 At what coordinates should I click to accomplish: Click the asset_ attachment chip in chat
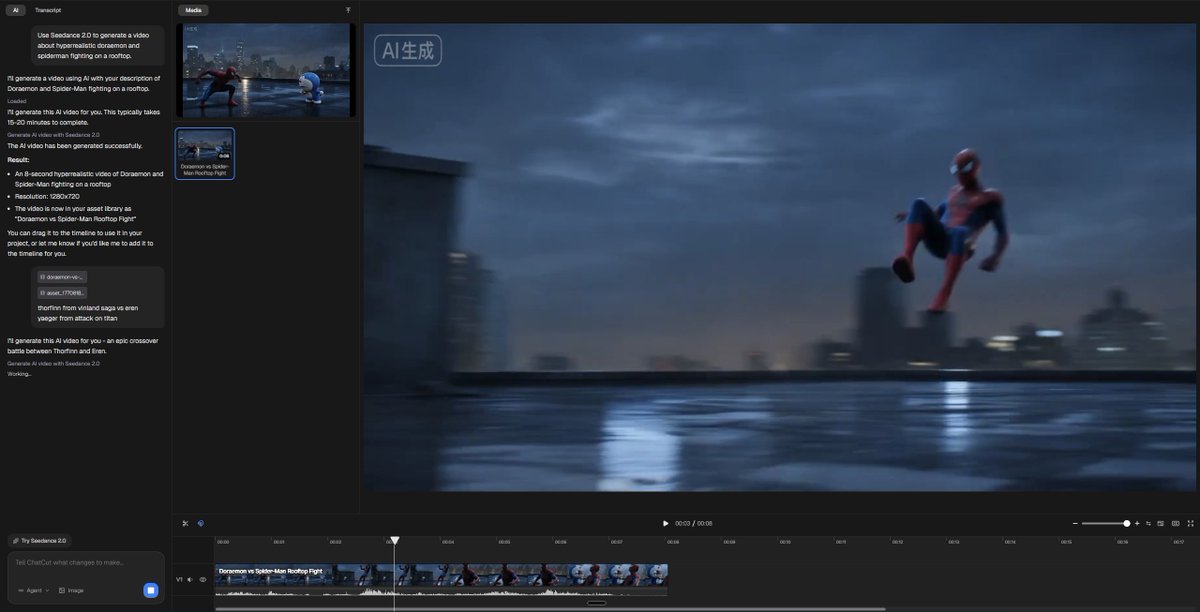pyautogui.click(x=62, y=293)
